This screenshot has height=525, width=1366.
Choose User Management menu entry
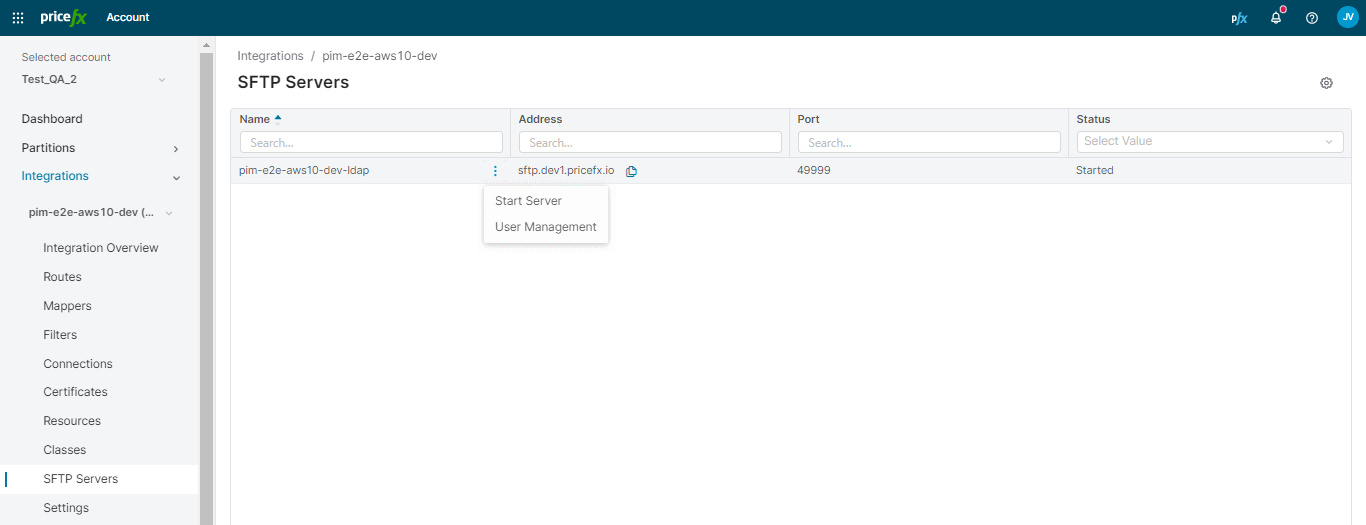point(545,227)
